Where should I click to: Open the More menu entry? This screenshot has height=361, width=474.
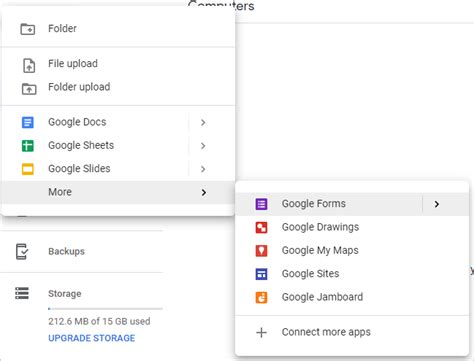pos(118,192)
